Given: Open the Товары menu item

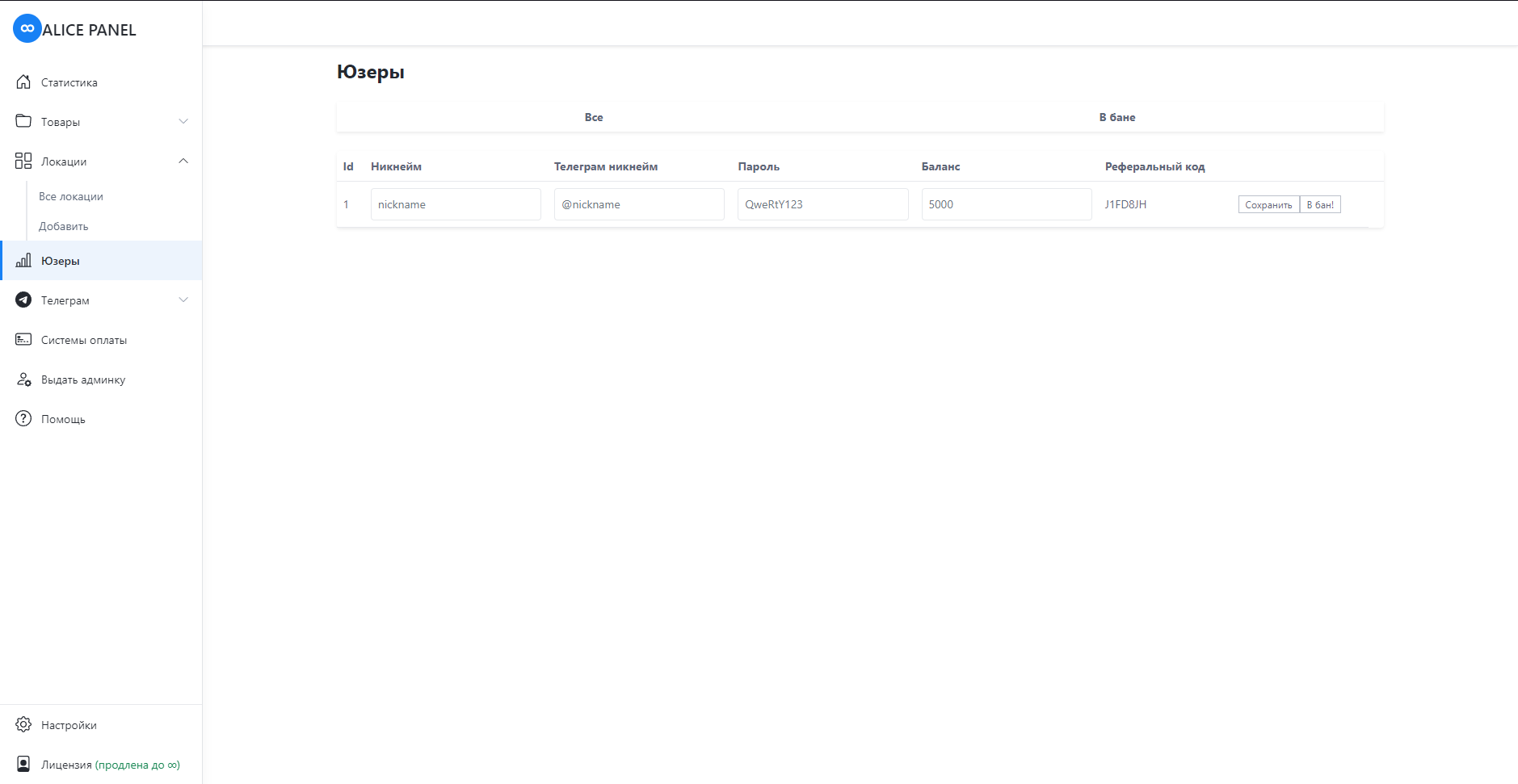Looking at the screenshot, I should click(x=101, y=122).
